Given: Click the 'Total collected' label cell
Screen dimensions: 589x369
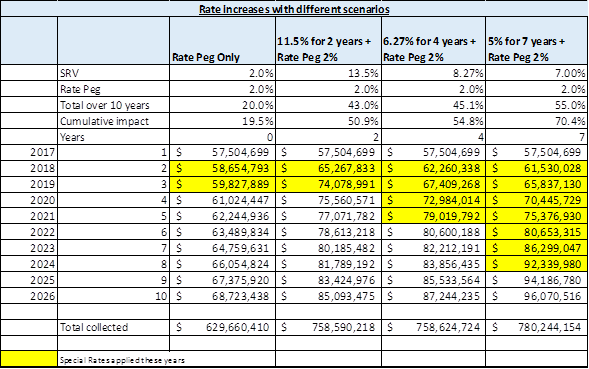Looking at the screenshot, I should point(113,327).
